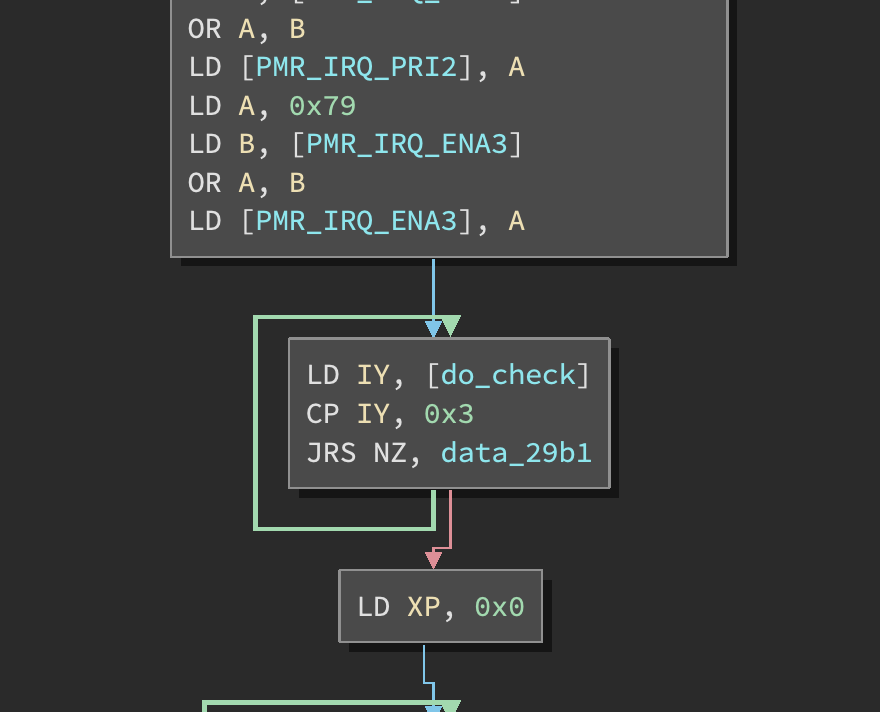Click the B register in LD B line
Image resolution: width=880 pixels, height=712 pixels.
(247, 144)
